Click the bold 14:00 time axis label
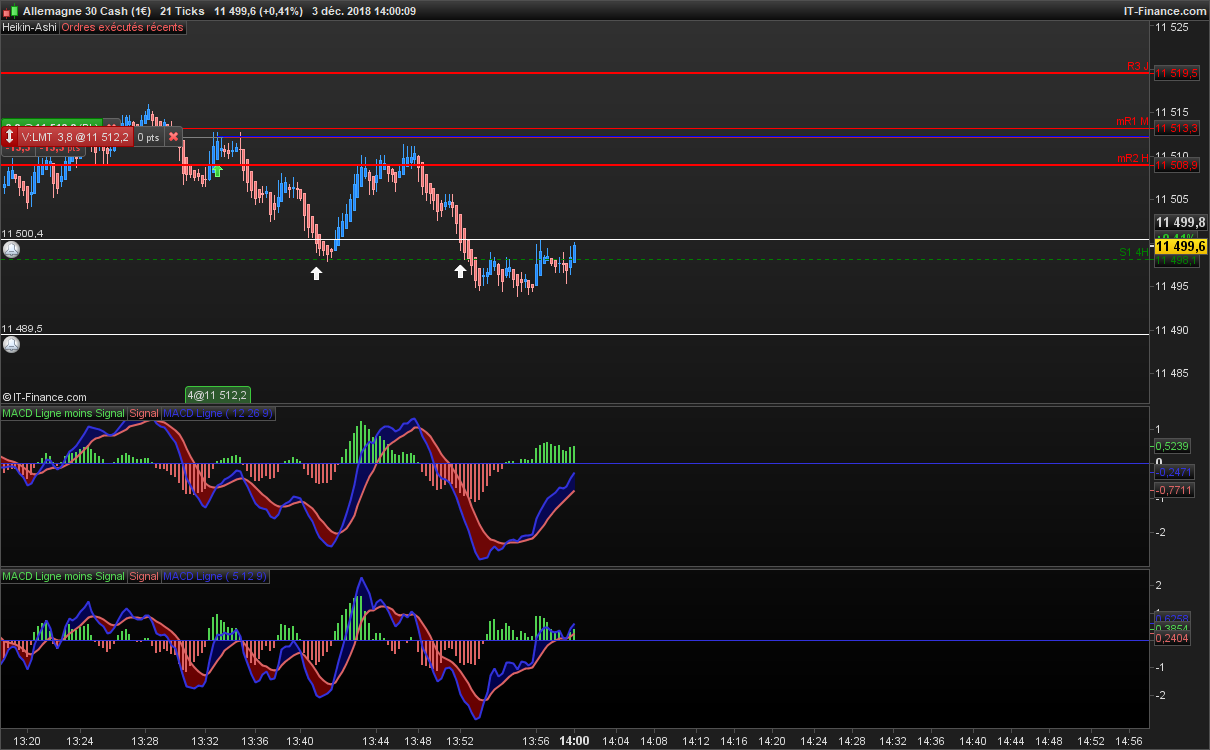The height and width of the screenshot is (750, 1210). click(x=573, y=741)
